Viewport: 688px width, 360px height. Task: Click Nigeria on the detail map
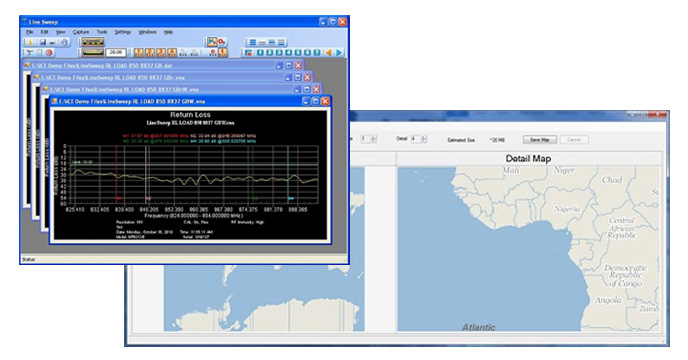point(567,209)
